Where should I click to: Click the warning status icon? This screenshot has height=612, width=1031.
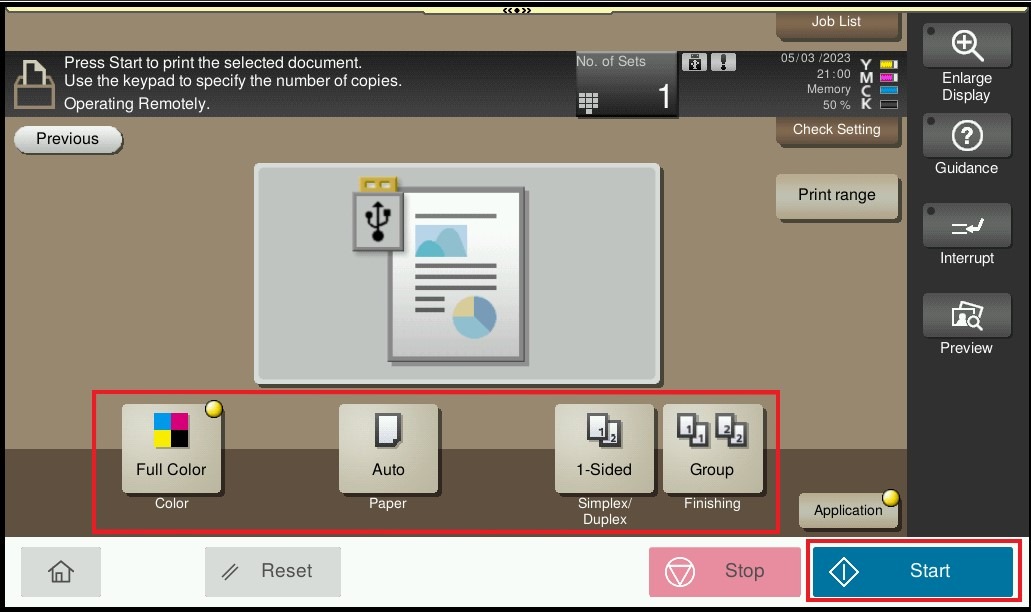click(x=723, y=62)
